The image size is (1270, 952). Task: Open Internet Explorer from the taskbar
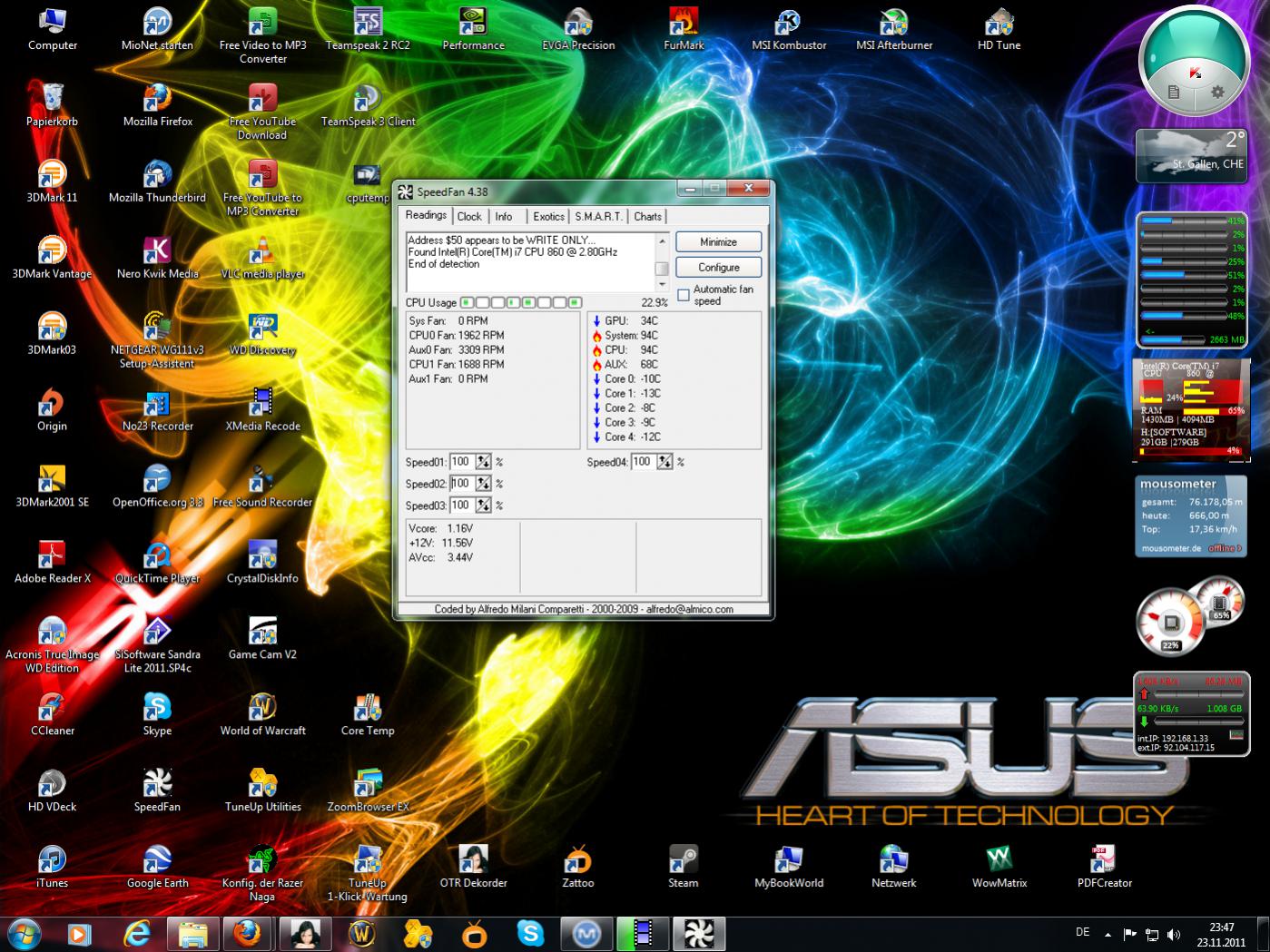click(x=137, y=933)
